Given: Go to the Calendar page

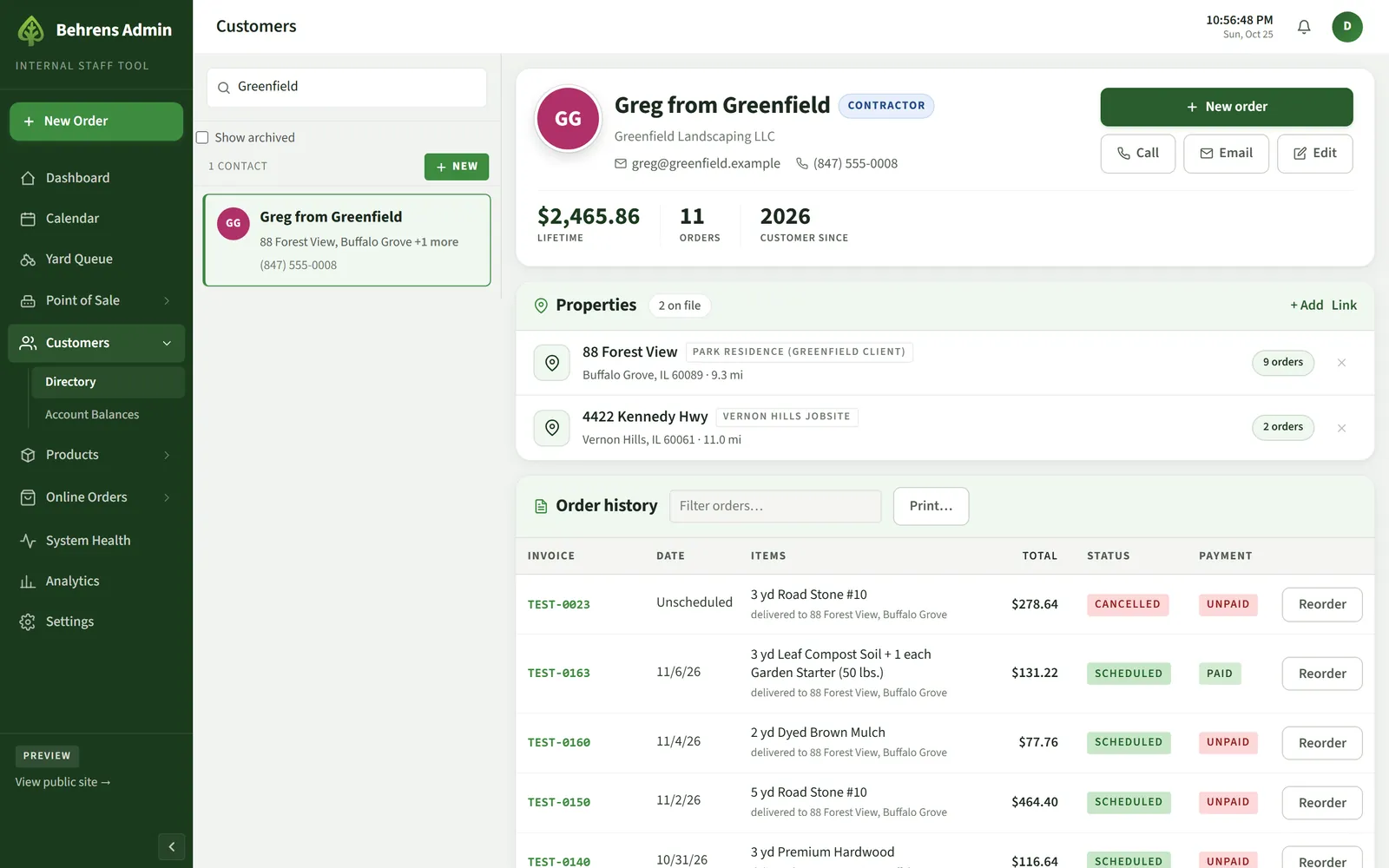Looking at the screenshot, I should [x=96, y=219].
